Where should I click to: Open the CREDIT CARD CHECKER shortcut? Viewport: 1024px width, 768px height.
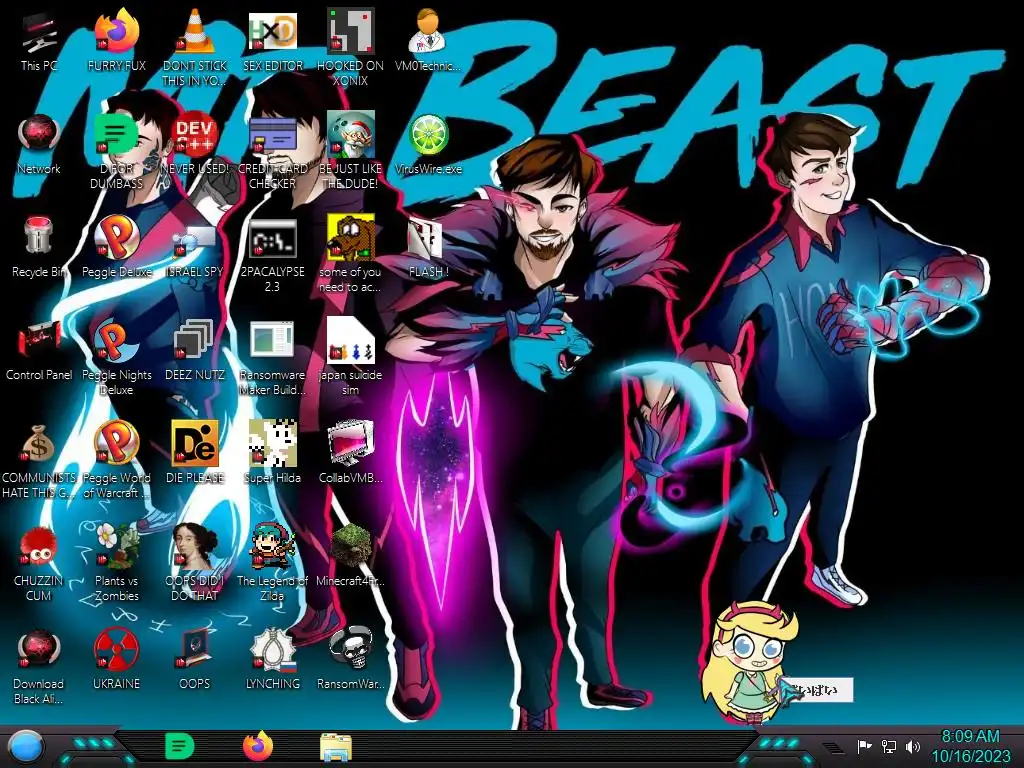coord(272,152)
